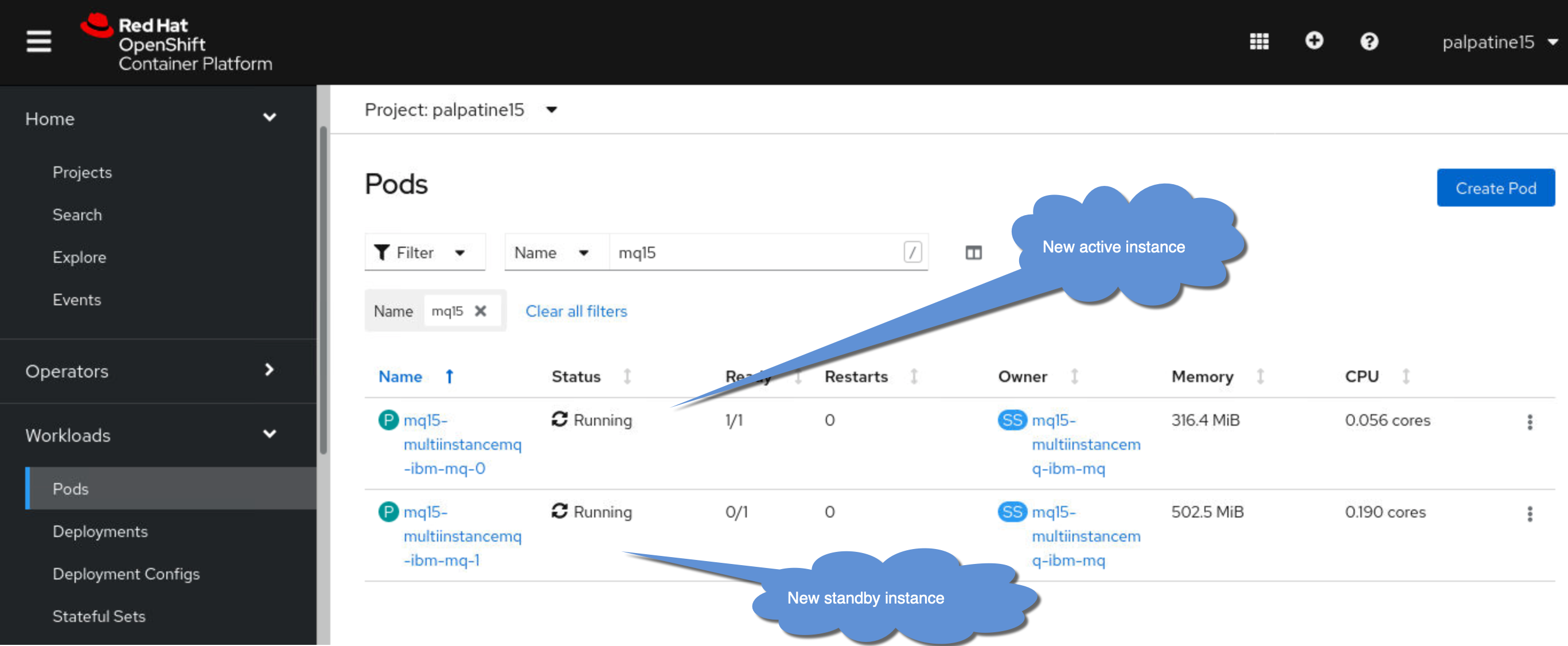Open owner stateful set of pod mq-0

pyautogui.click(x=1086, y=445)
